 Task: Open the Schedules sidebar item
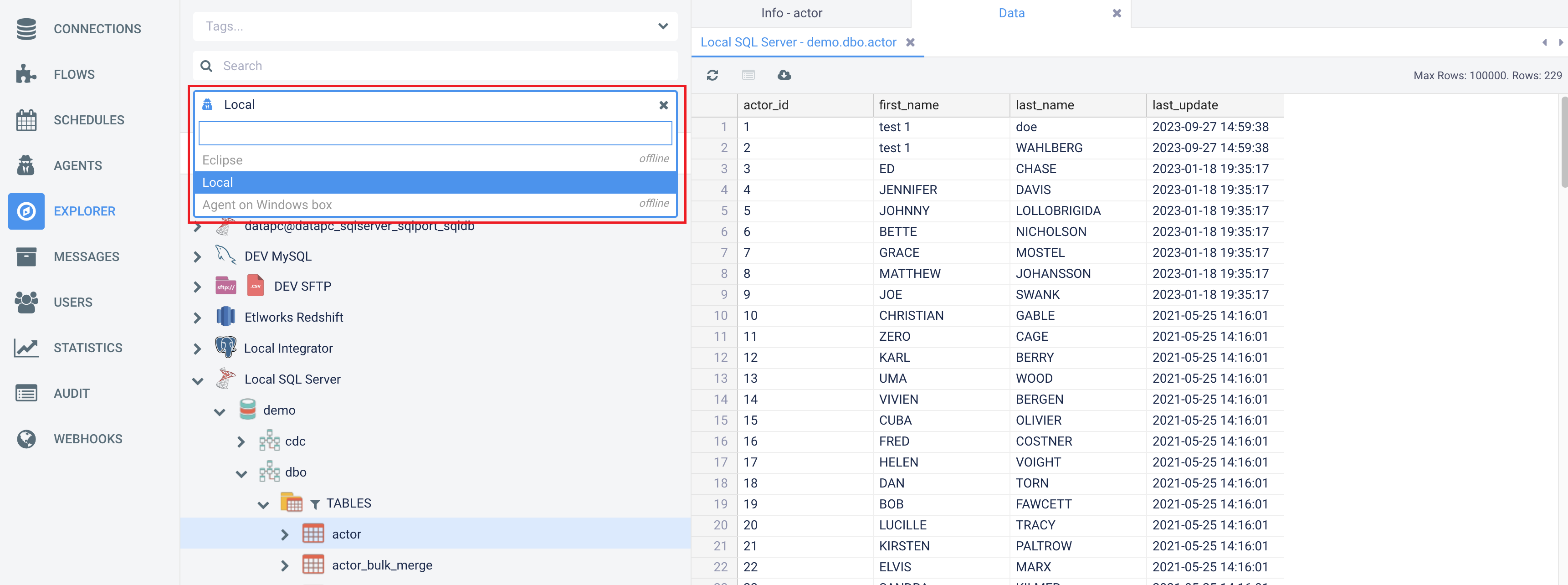coord(88,120)
